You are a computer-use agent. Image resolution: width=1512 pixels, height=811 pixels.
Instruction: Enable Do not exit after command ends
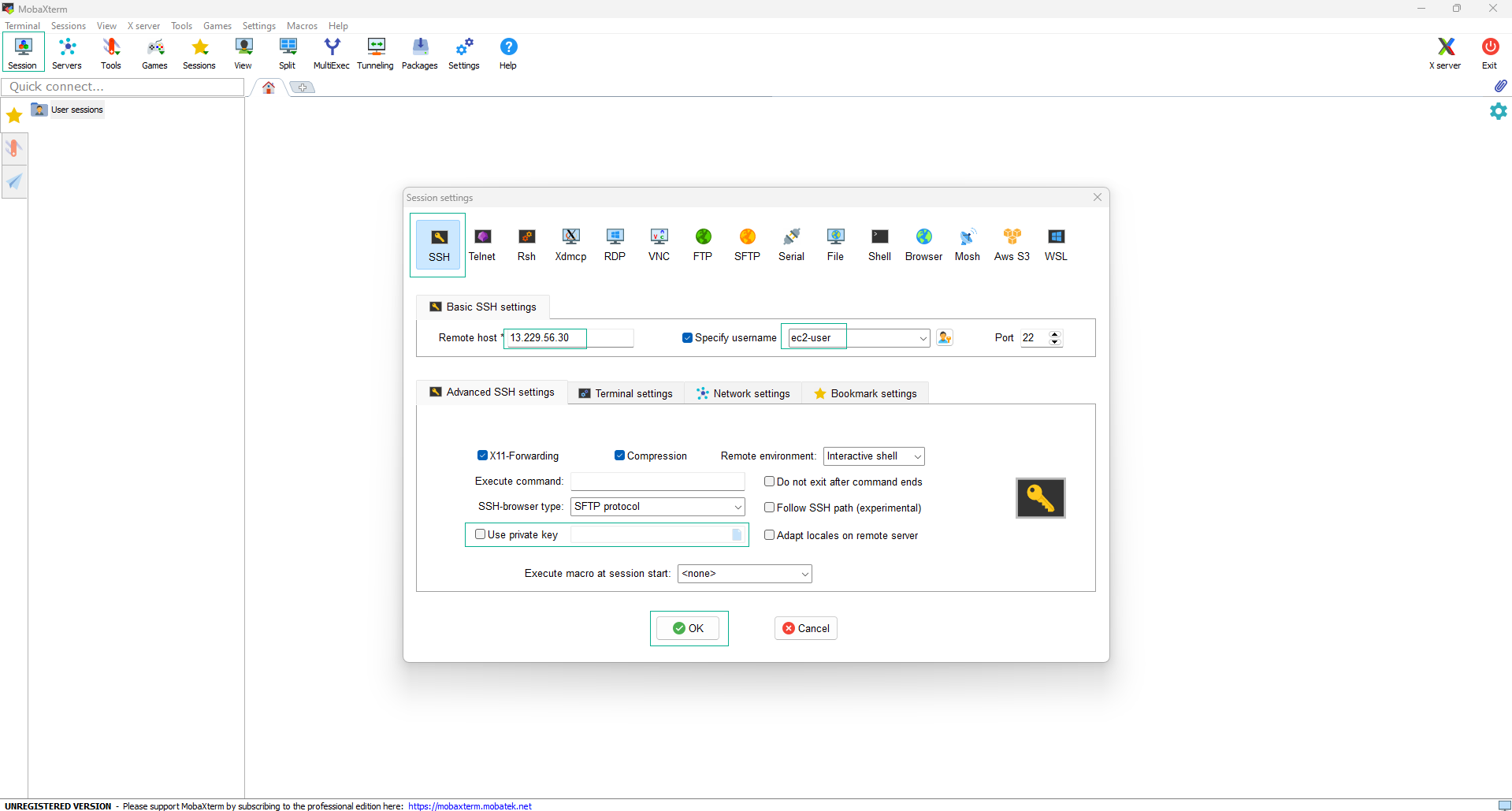(769, 481)
